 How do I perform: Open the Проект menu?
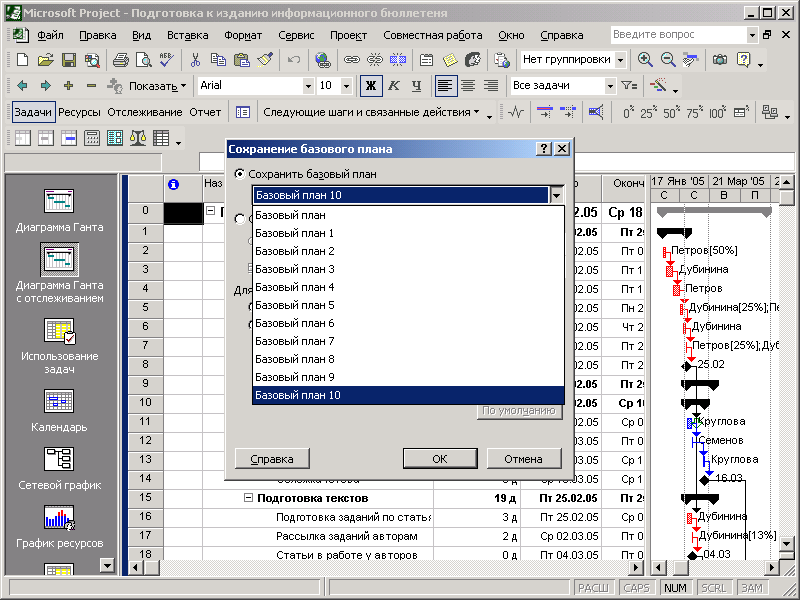[x=348, y=35]
